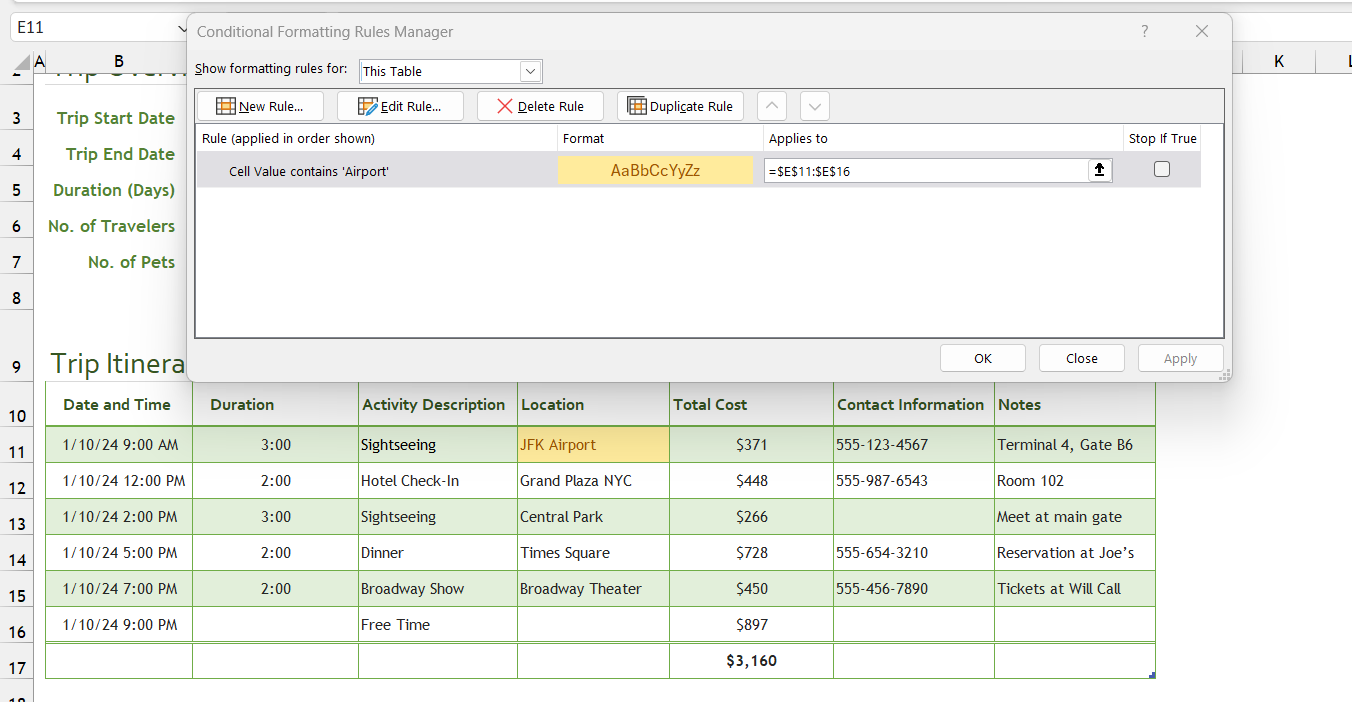
Task: Open Edit Rule dialog
Action: [x=400, y=106]
